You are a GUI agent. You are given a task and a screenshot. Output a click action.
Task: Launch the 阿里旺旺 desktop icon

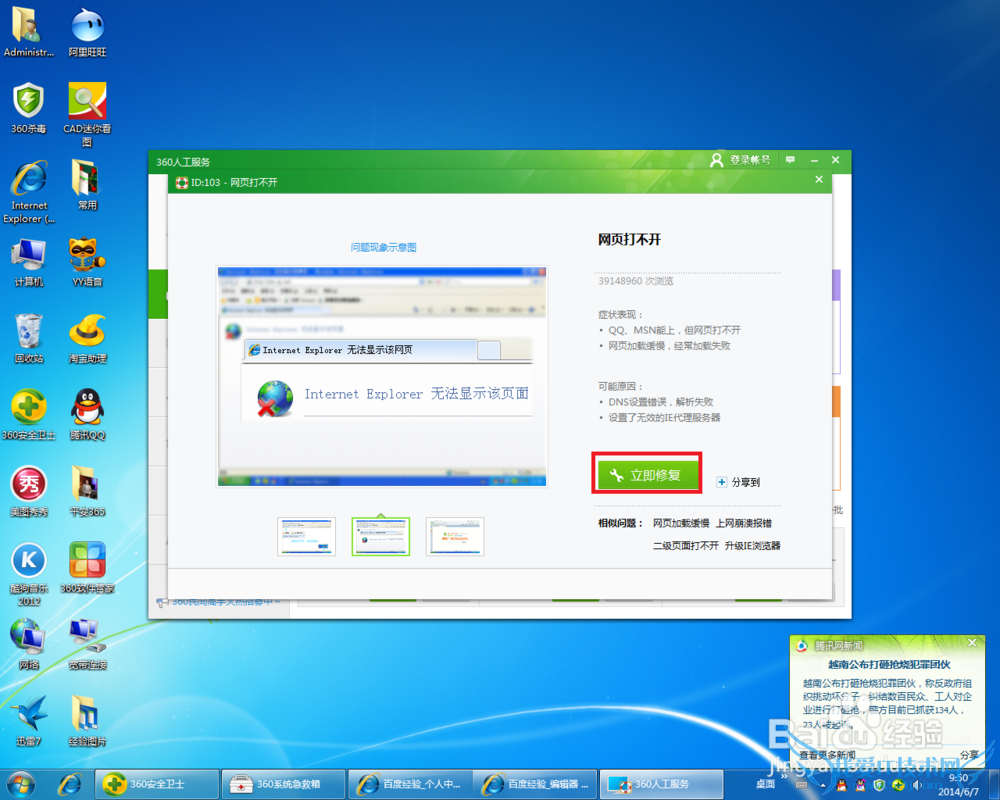(x=87, y=32)
